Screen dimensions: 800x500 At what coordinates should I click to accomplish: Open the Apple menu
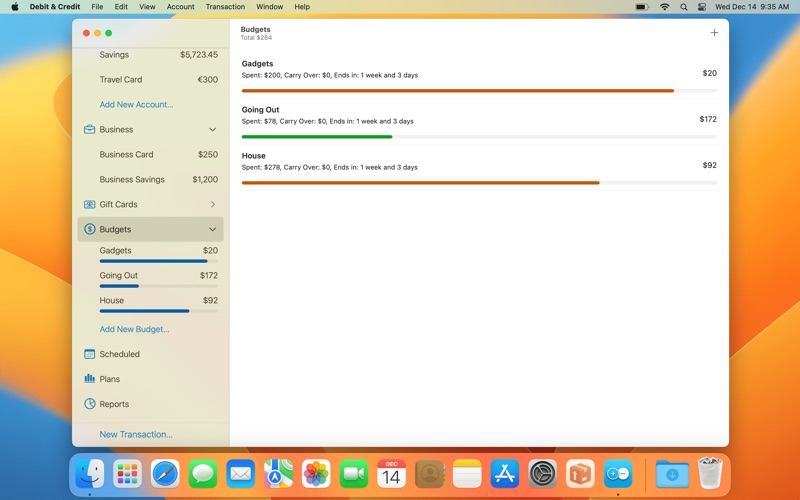point(15,7)
